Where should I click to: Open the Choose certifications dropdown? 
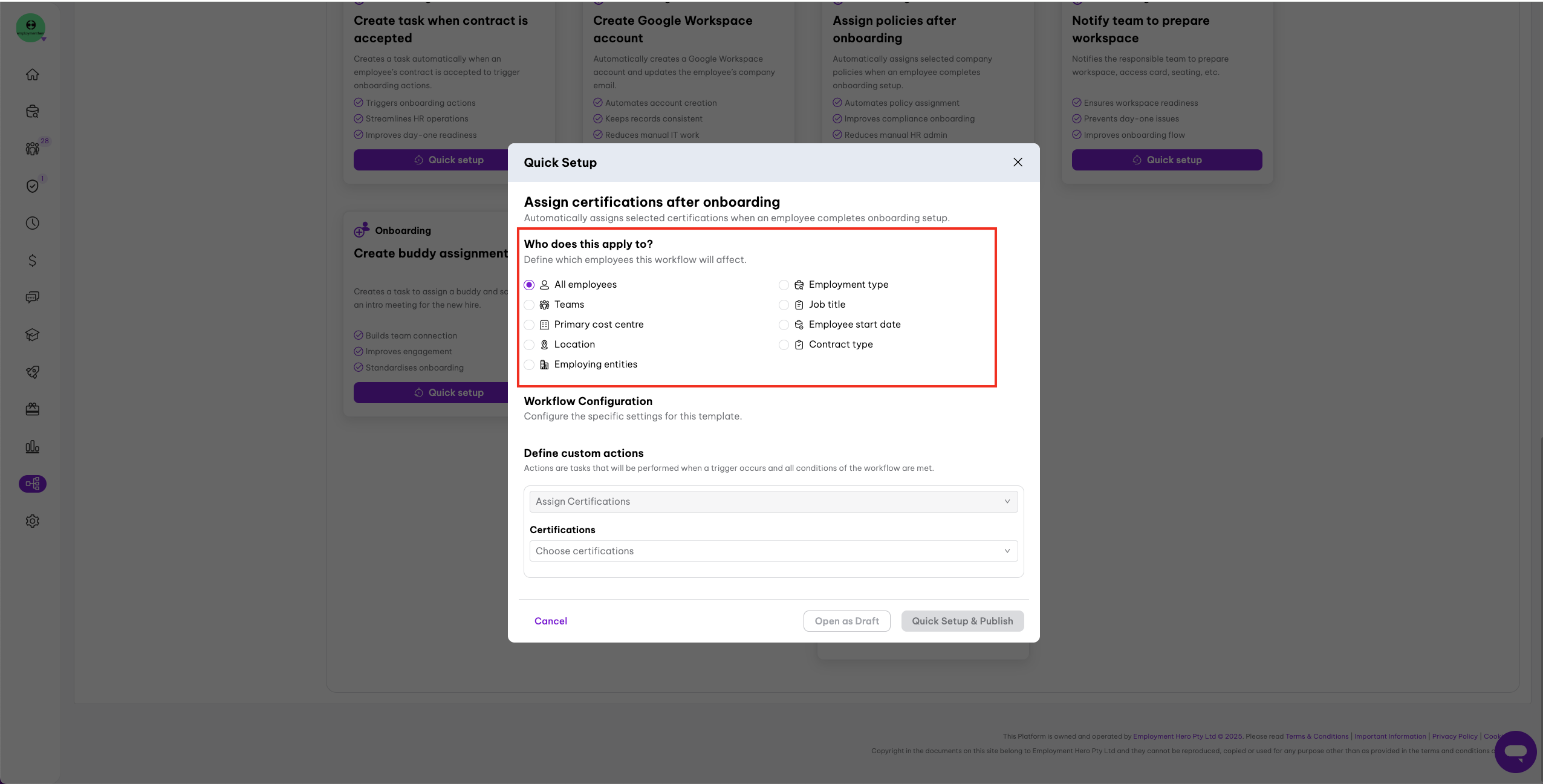point(773,551)
